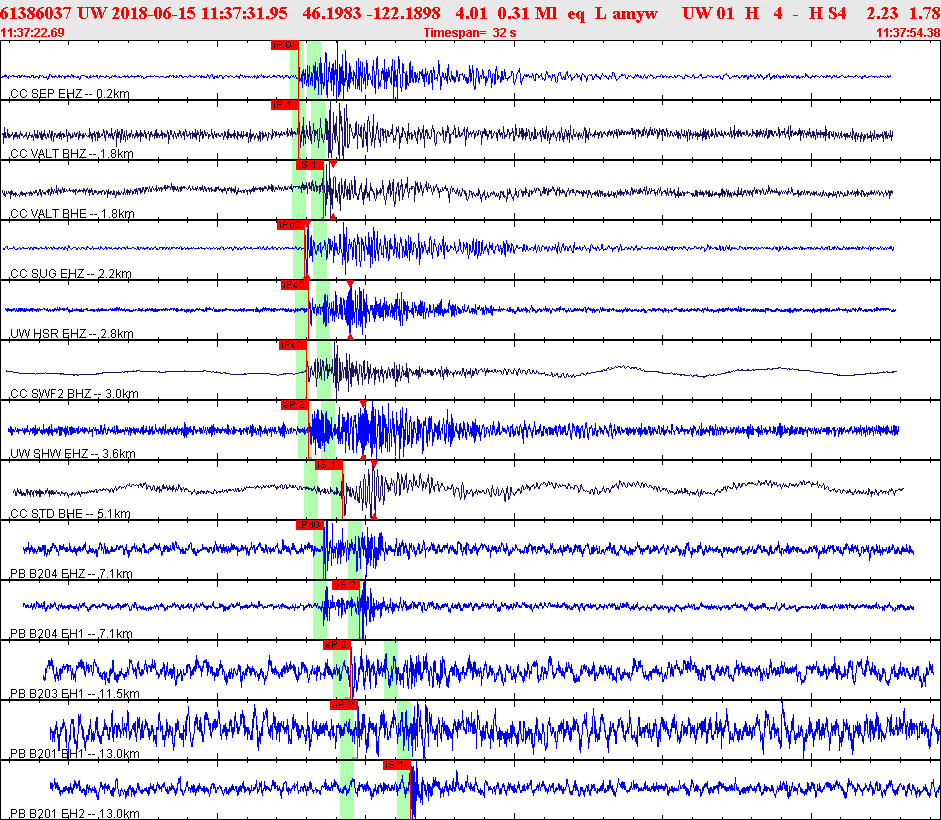Select the UW HSR EHZ station label
The width and height of the screenshot is (941, 820).
click(71, 334)
